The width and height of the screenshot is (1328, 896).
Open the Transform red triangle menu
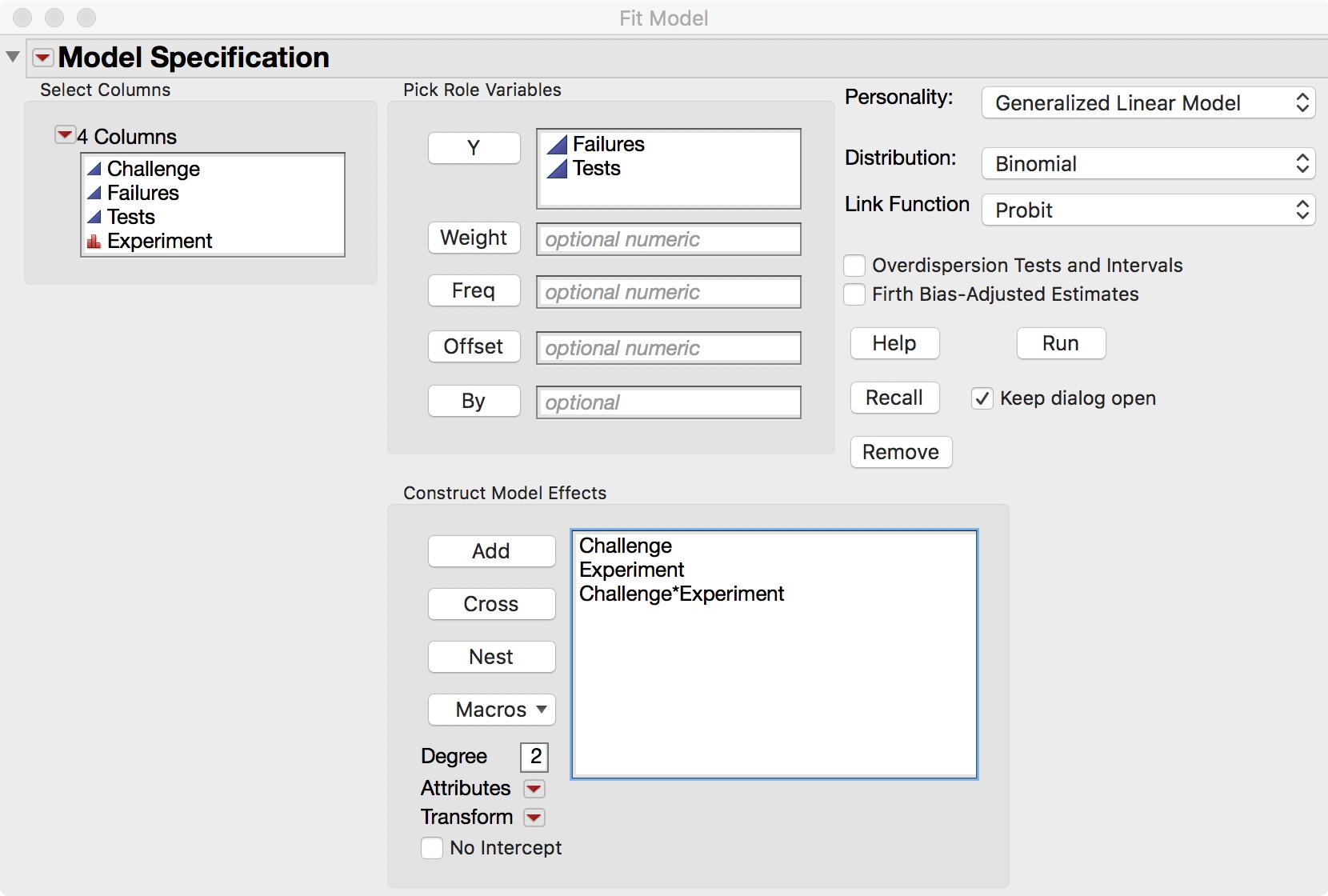click(534, 818)
